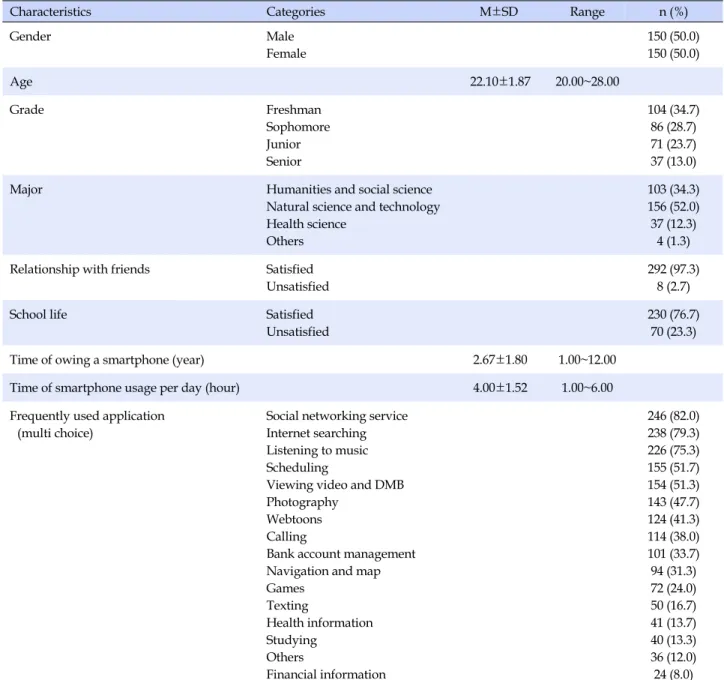Click the 'Range' column header
This screenshot has height=680, width=724.
(x=587, y=12)
